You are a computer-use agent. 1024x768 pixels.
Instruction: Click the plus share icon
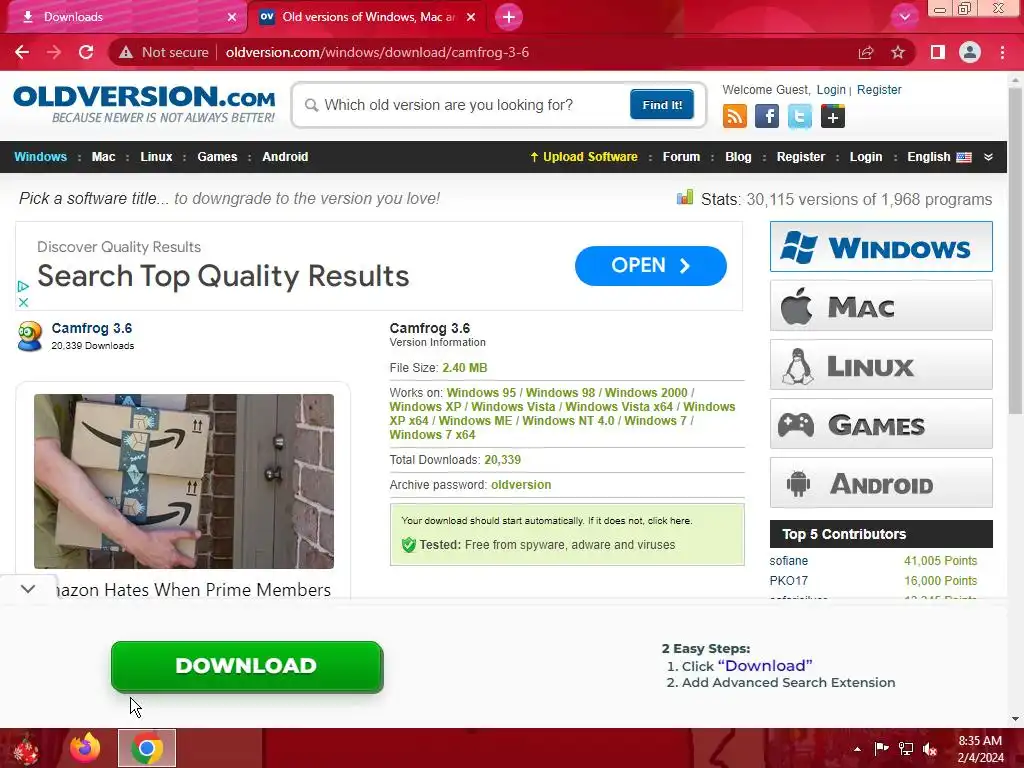coord(833,116)
